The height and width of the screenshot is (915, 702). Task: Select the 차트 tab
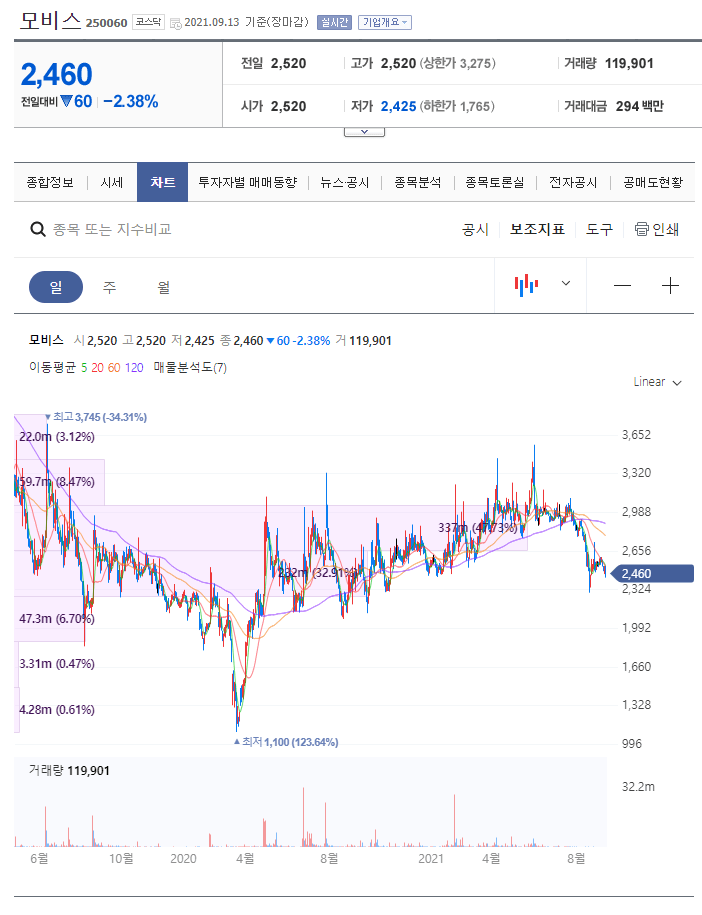162,183
